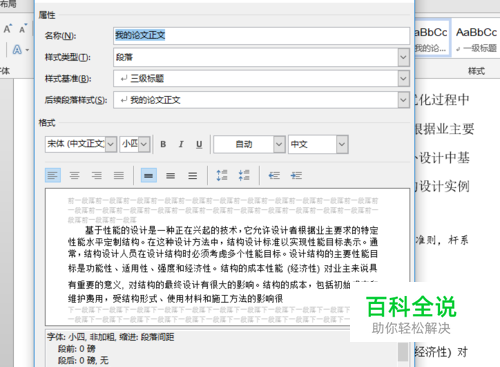Click the 根据业主要 text in document

coord(444,129)
